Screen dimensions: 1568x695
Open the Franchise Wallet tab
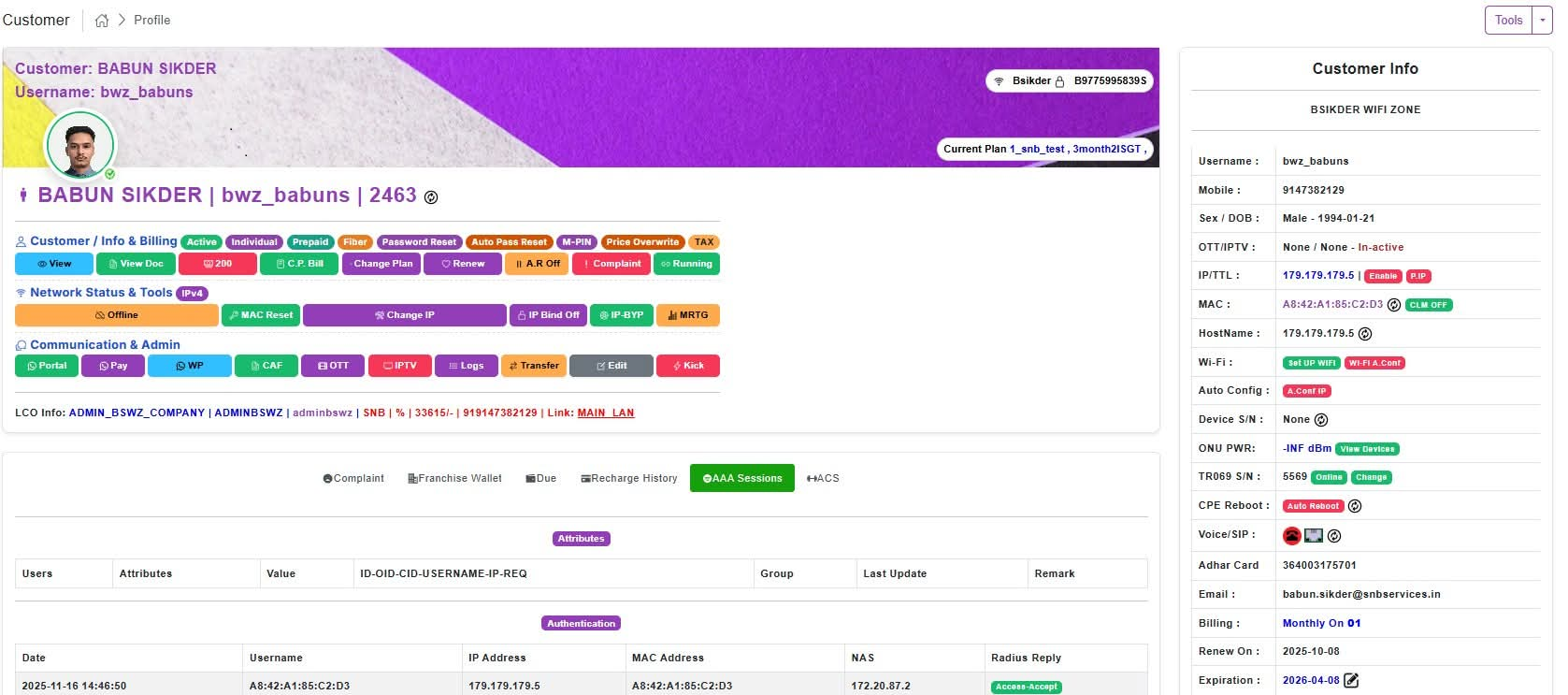click(454, 478)
